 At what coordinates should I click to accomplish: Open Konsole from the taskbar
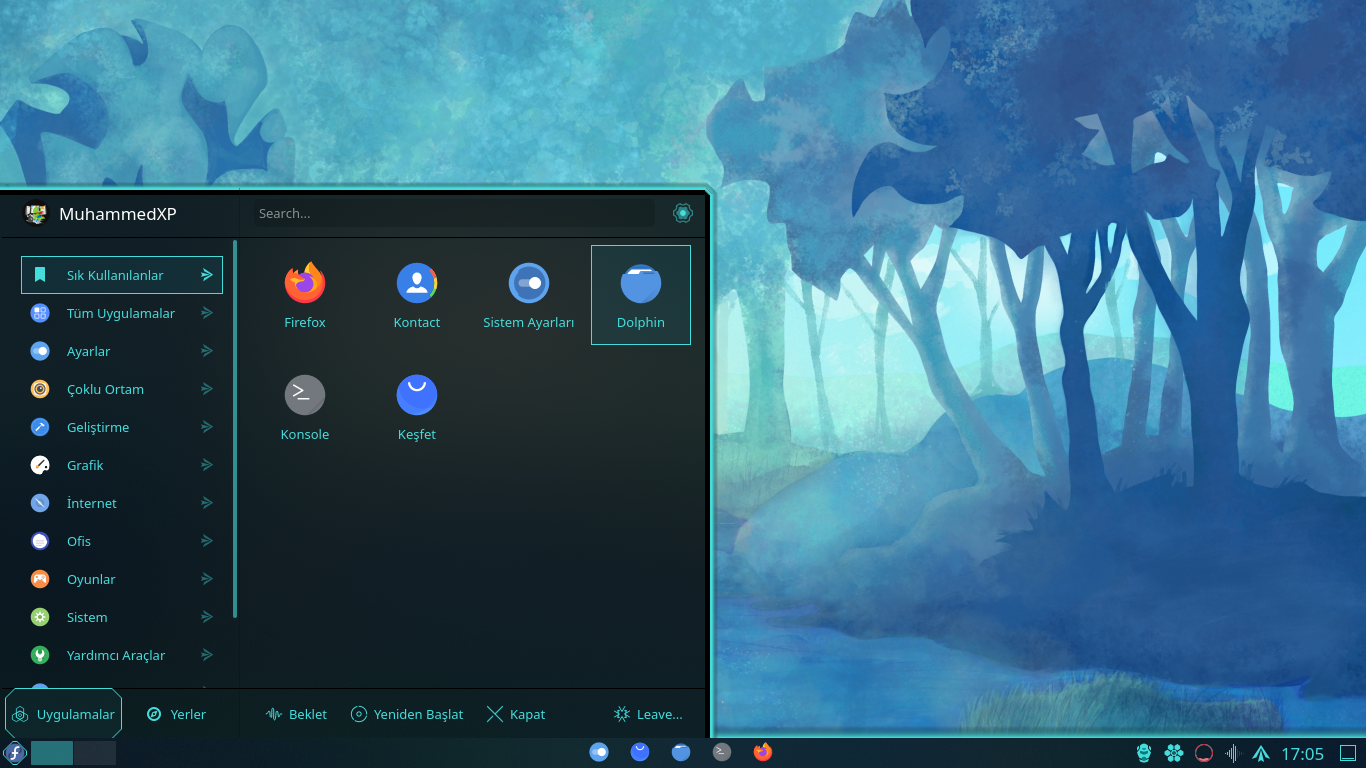tap(722, 752)
